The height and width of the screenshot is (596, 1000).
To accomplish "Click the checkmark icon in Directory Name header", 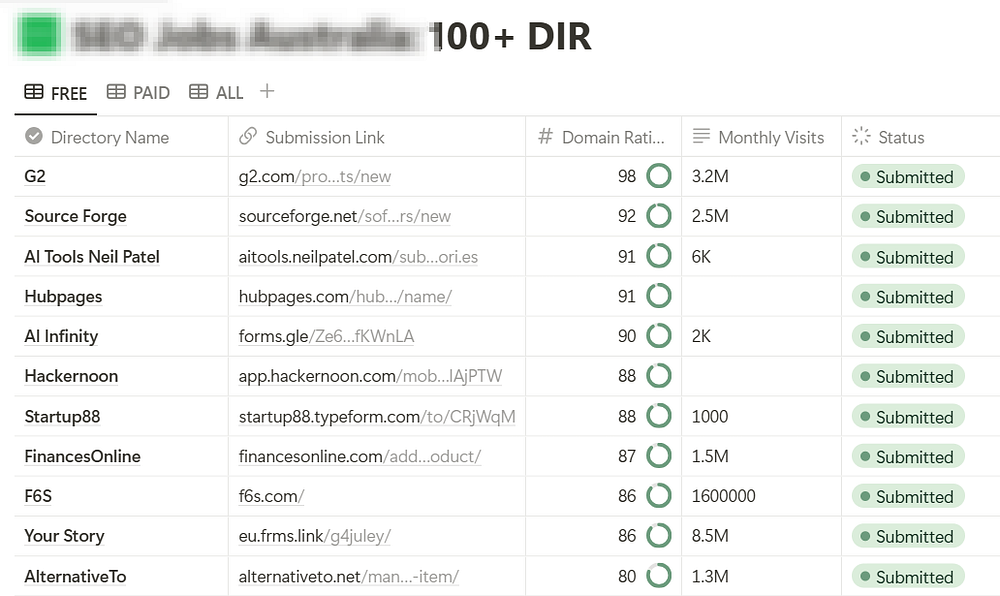I will (x=34, y=136).
